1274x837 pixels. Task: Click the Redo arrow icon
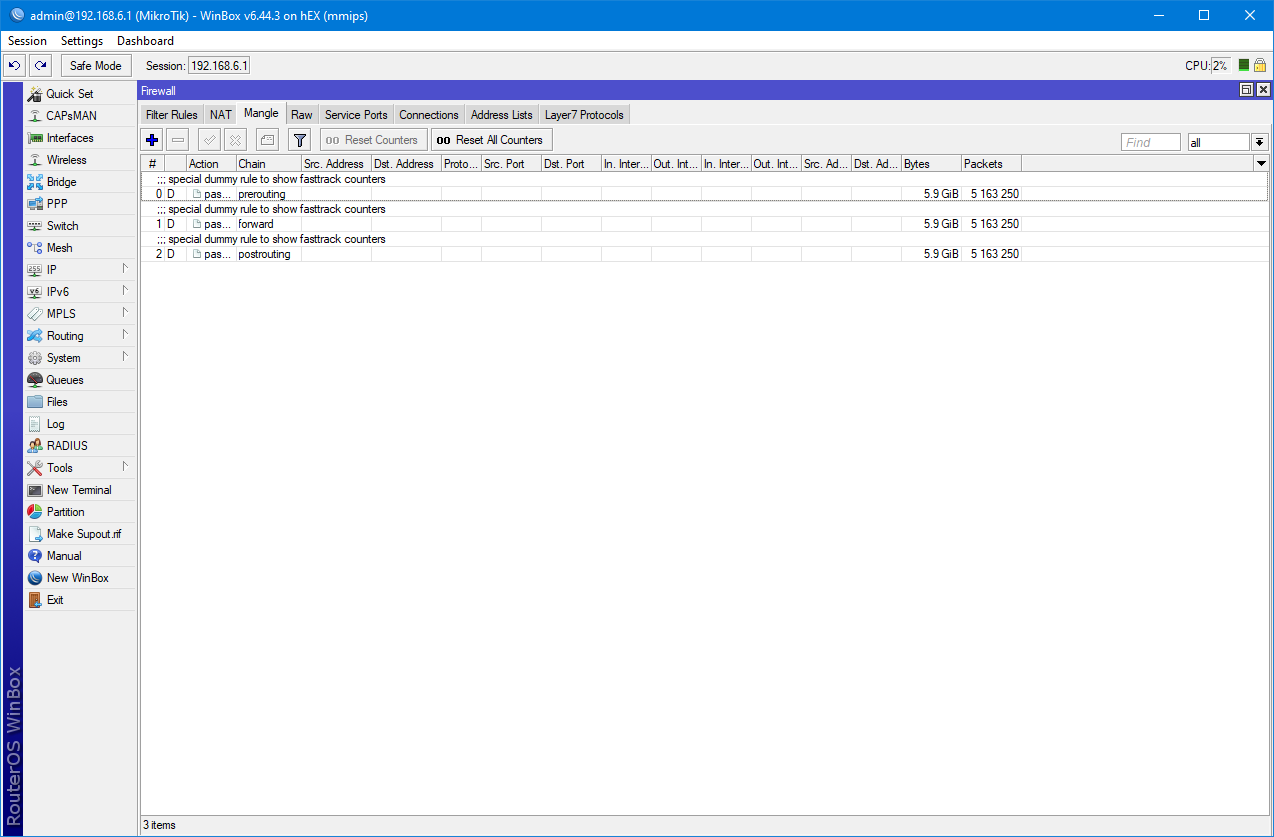pyautogui.click(x=40, y=65)
